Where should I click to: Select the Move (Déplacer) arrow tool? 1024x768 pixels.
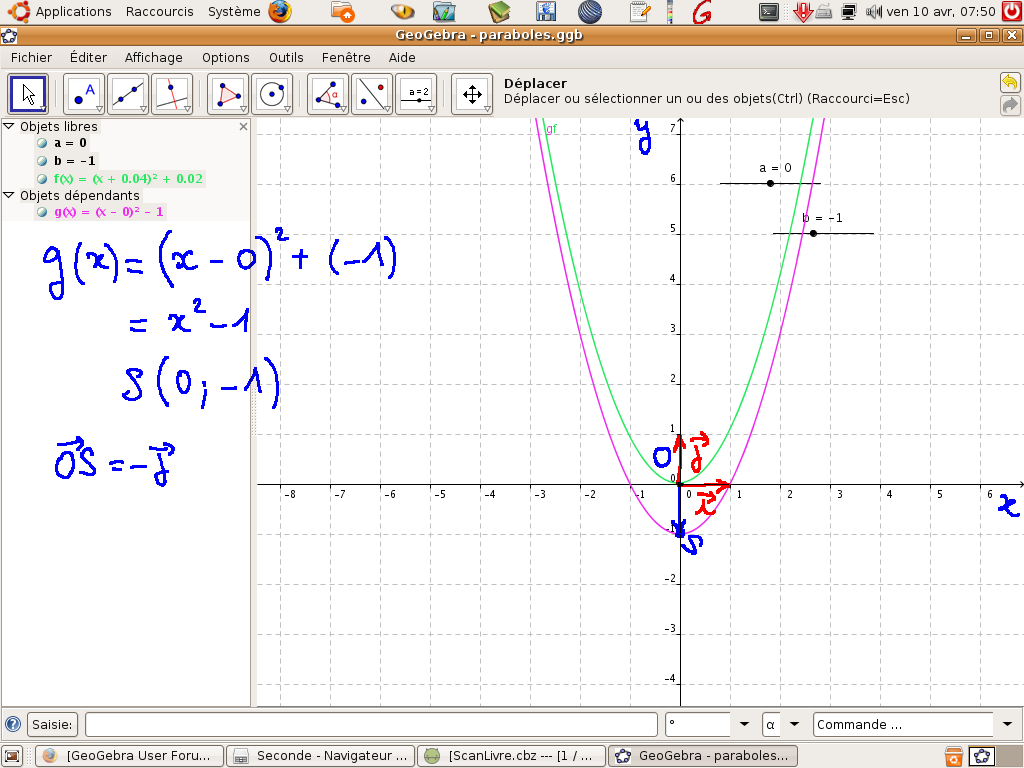point(28,95)
